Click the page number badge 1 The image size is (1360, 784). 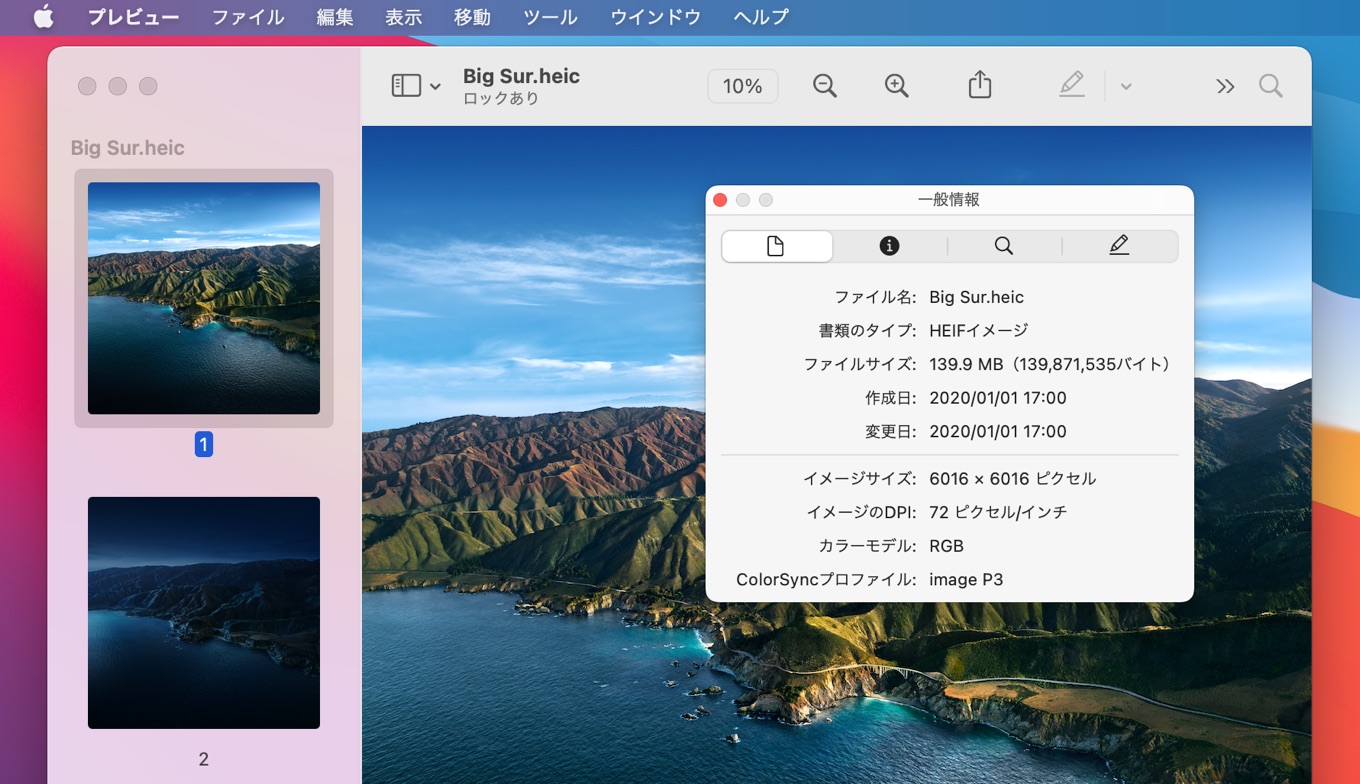204,444
